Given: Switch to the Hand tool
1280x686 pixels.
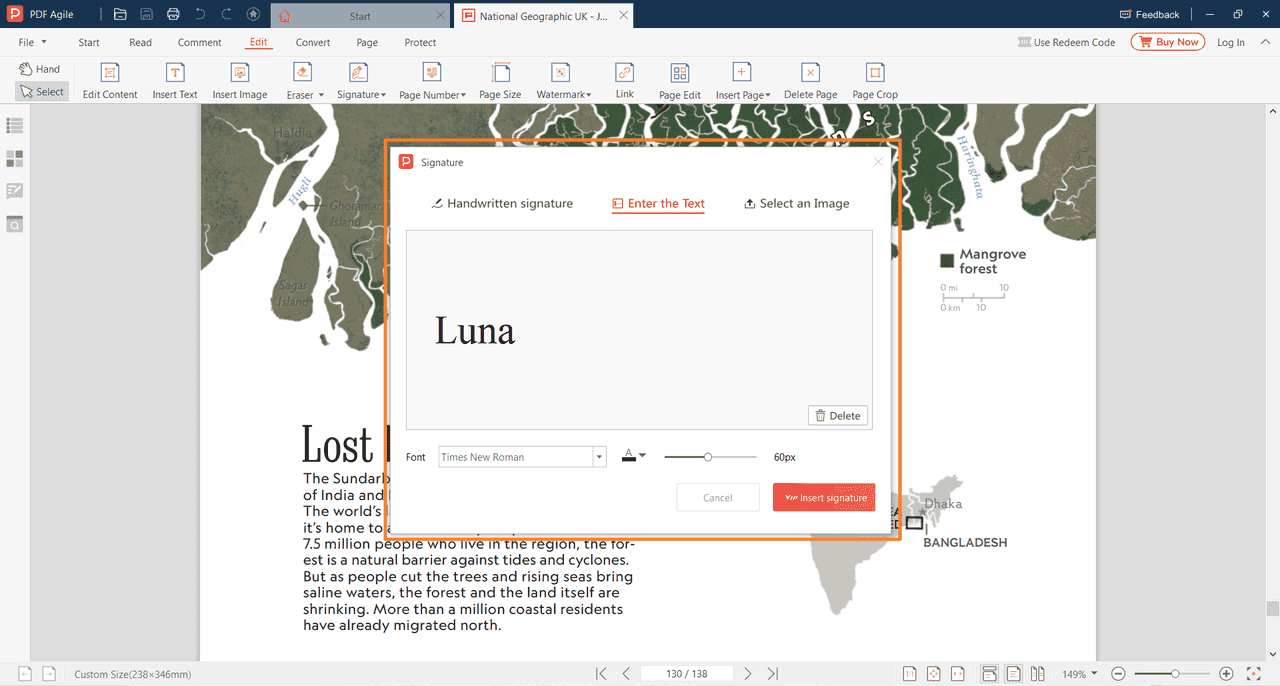Looking at the screenshot, I should tap(40, 69).
